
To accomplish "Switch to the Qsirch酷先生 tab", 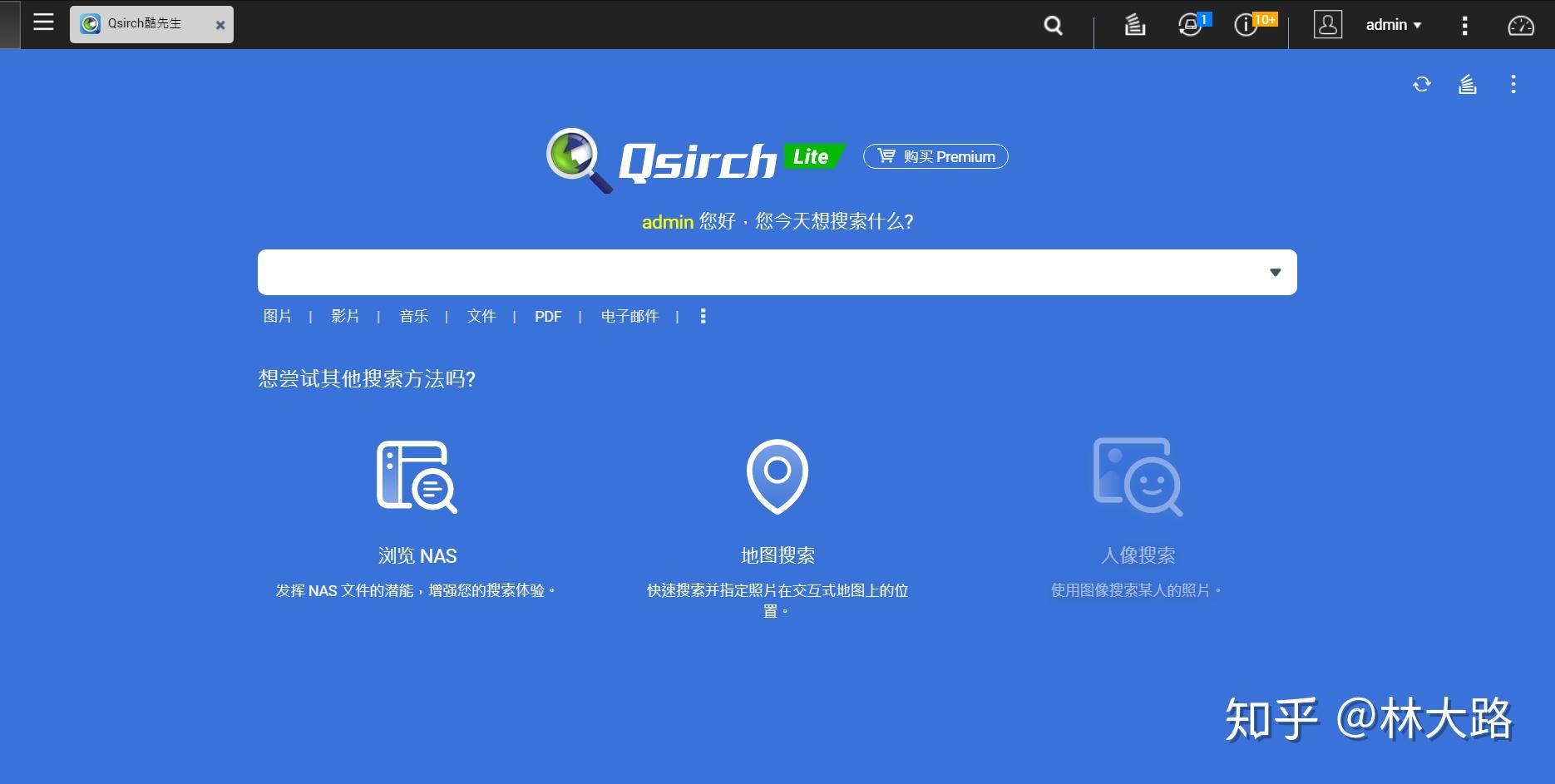I will [151, 24].
